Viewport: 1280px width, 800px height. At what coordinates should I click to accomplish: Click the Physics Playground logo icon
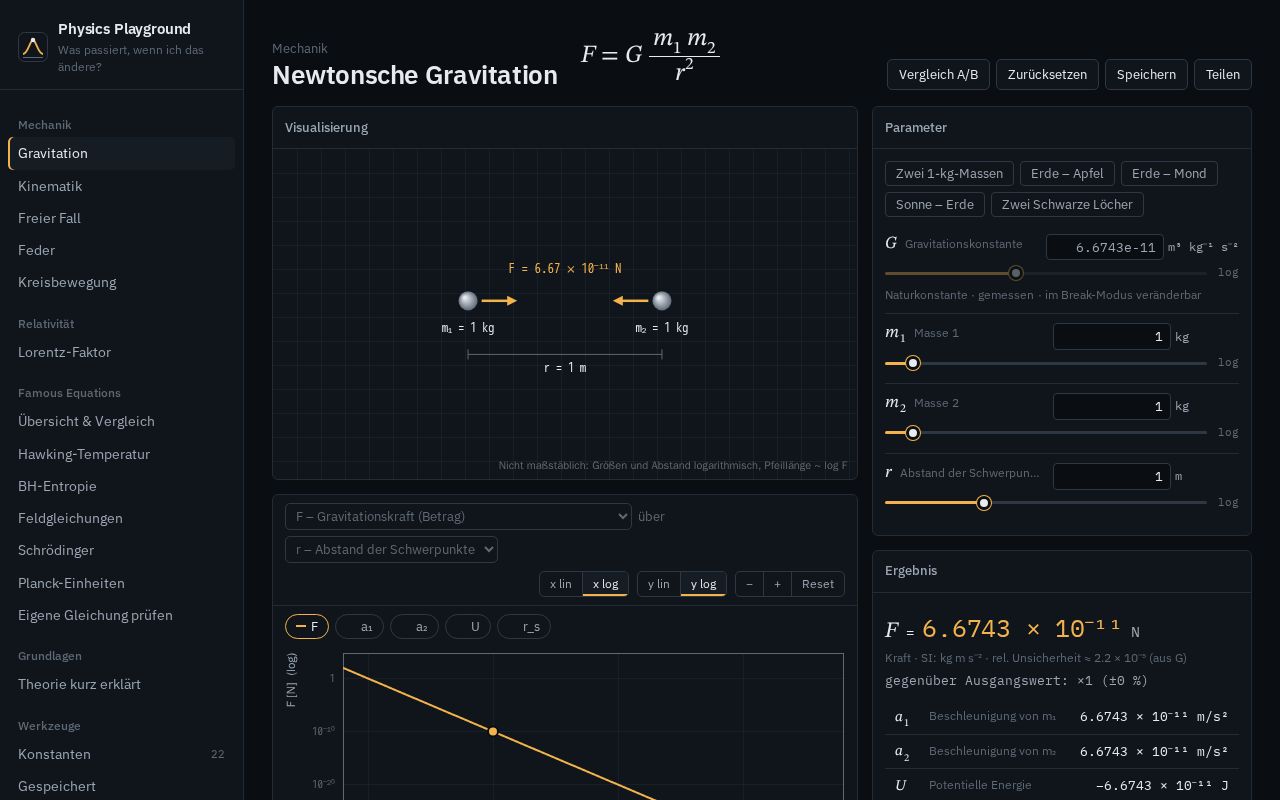(x=33, y=47)
